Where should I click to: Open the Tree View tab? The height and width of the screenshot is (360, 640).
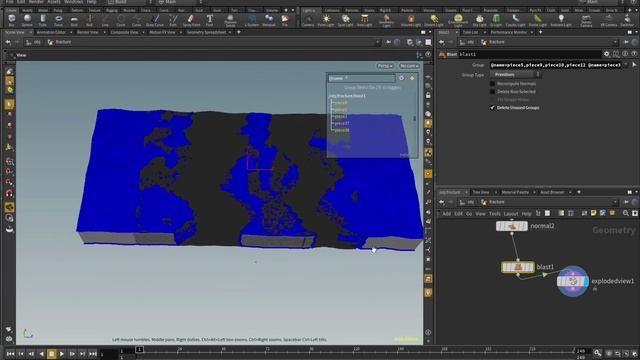point(481,192)
